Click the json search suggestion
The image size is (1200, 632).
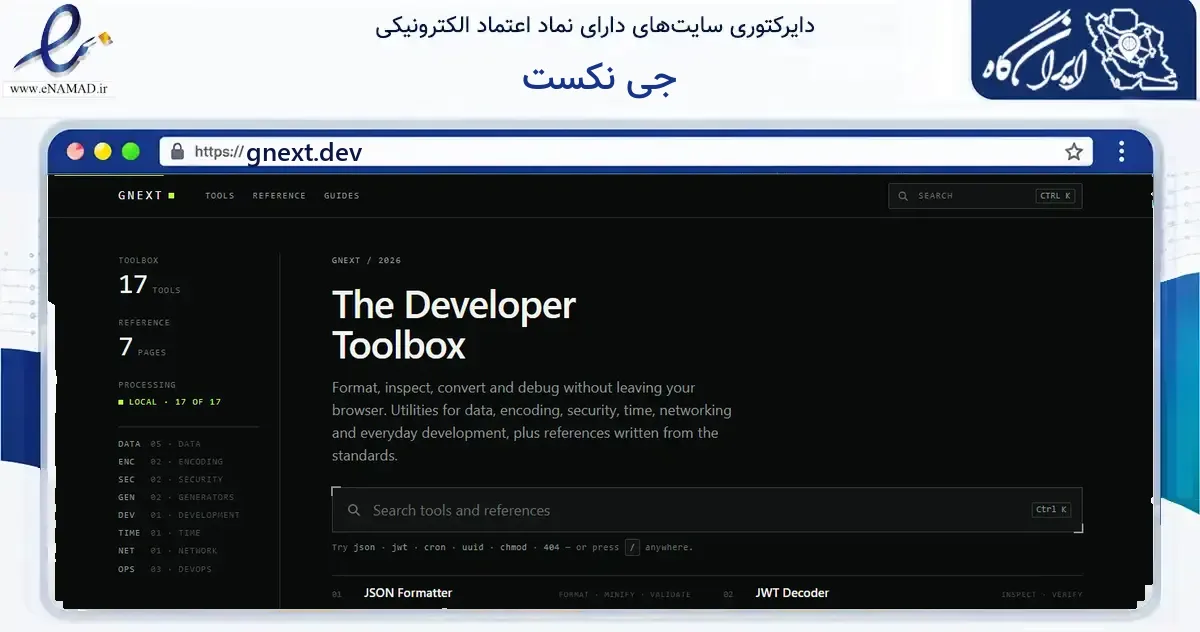click(x=364, y=548)
